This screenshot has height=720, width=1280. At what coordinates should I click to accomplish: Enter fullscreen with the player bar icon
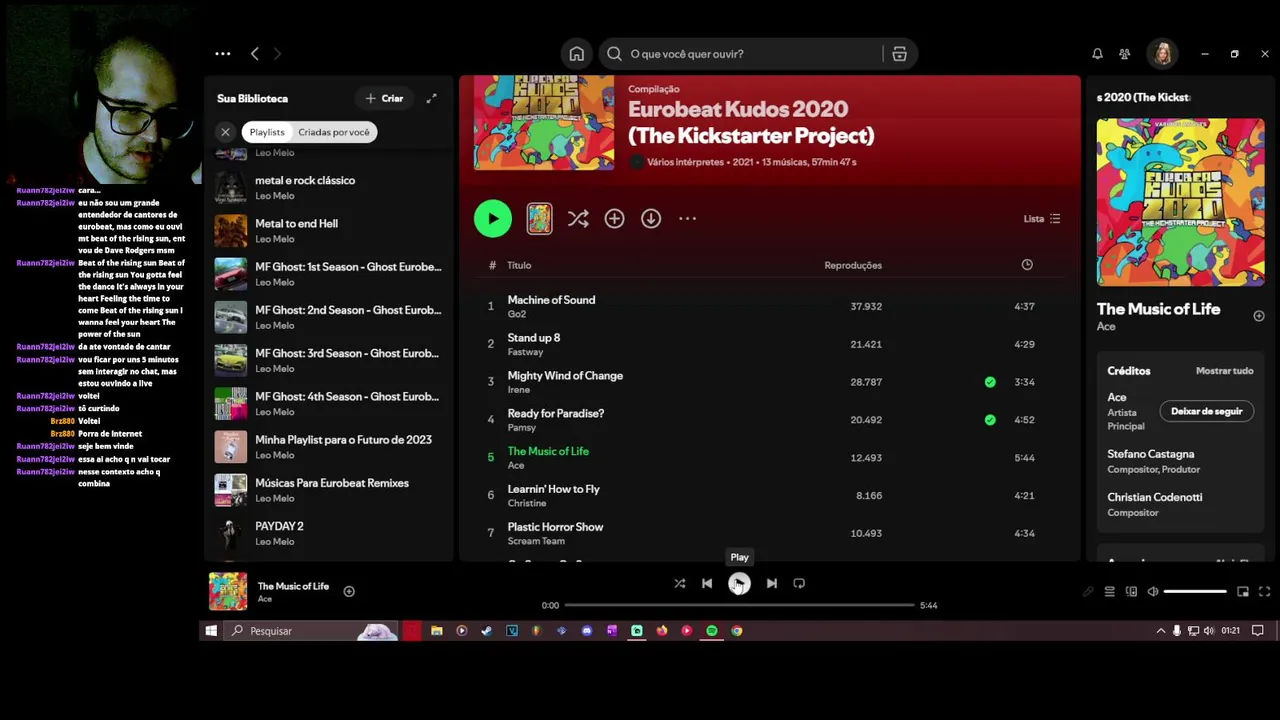(x=1264, y=592)
